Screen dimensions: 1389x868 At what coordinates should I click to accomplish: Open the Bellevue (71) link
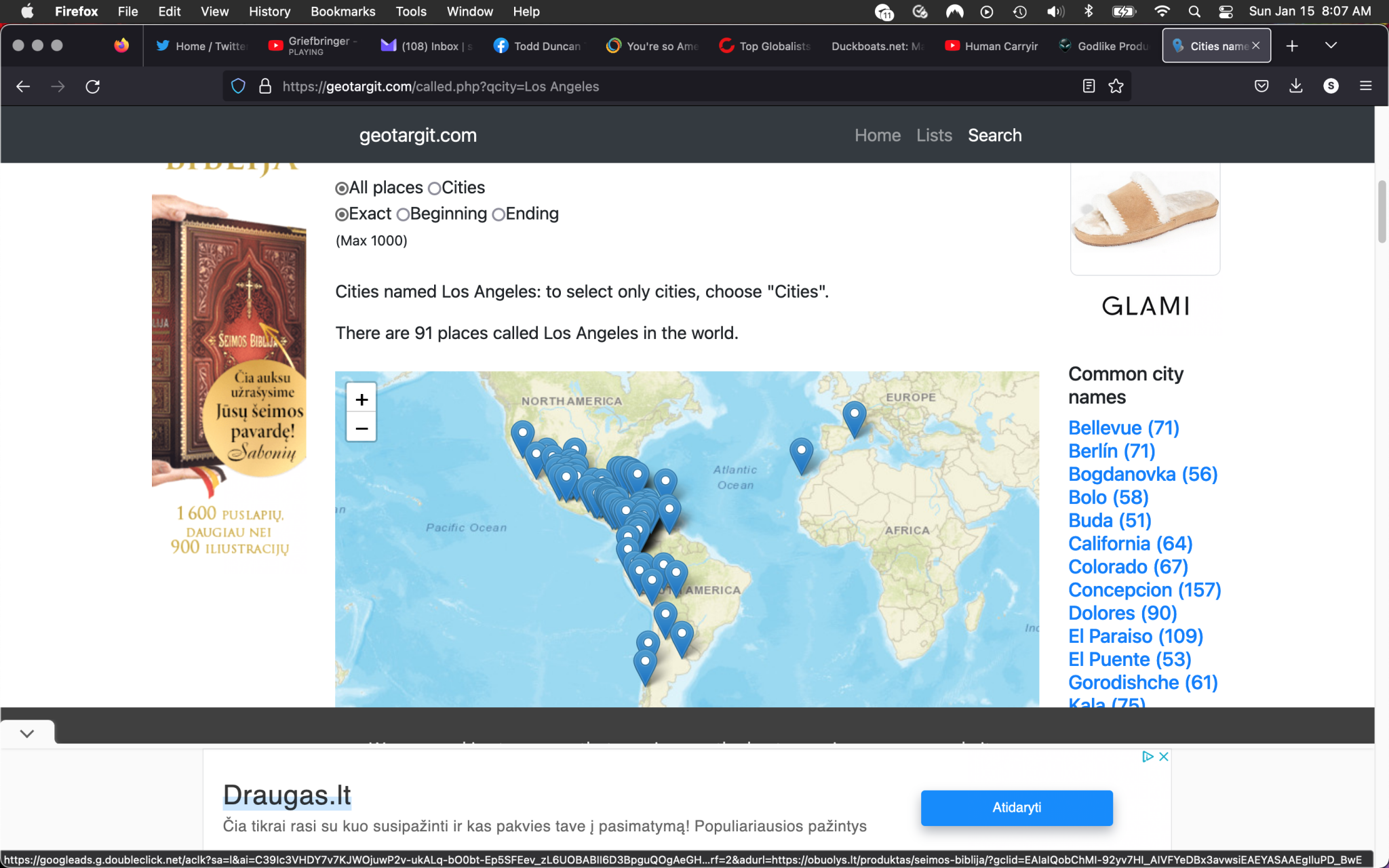click(1124, 427)
